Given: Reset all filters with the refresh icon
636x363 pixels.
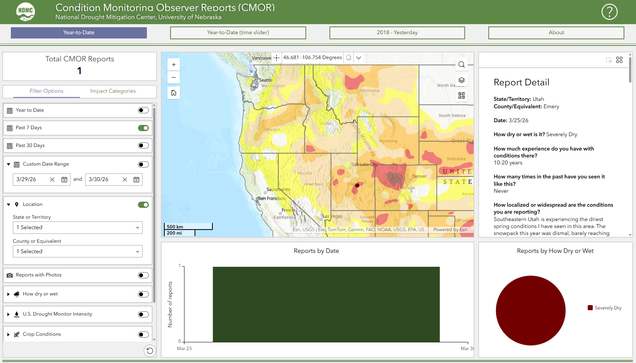Looking at the screenshot, I should click(x=149, y=350).
